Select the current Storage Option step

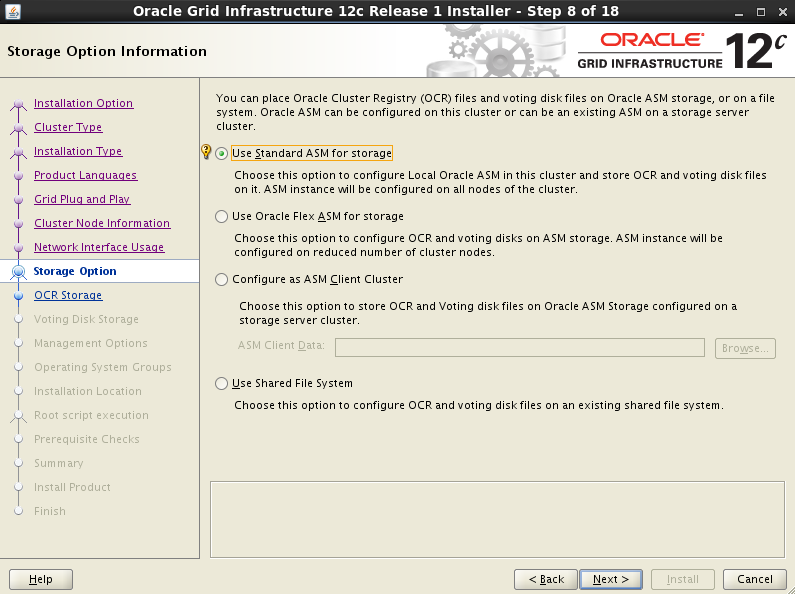click(75, 271)
